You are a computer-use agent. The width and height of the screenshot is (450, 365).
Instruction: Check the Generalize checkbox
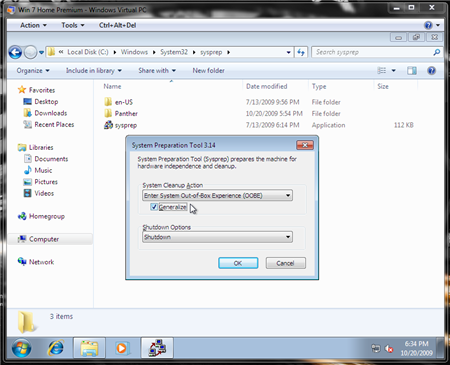[154, 207]
